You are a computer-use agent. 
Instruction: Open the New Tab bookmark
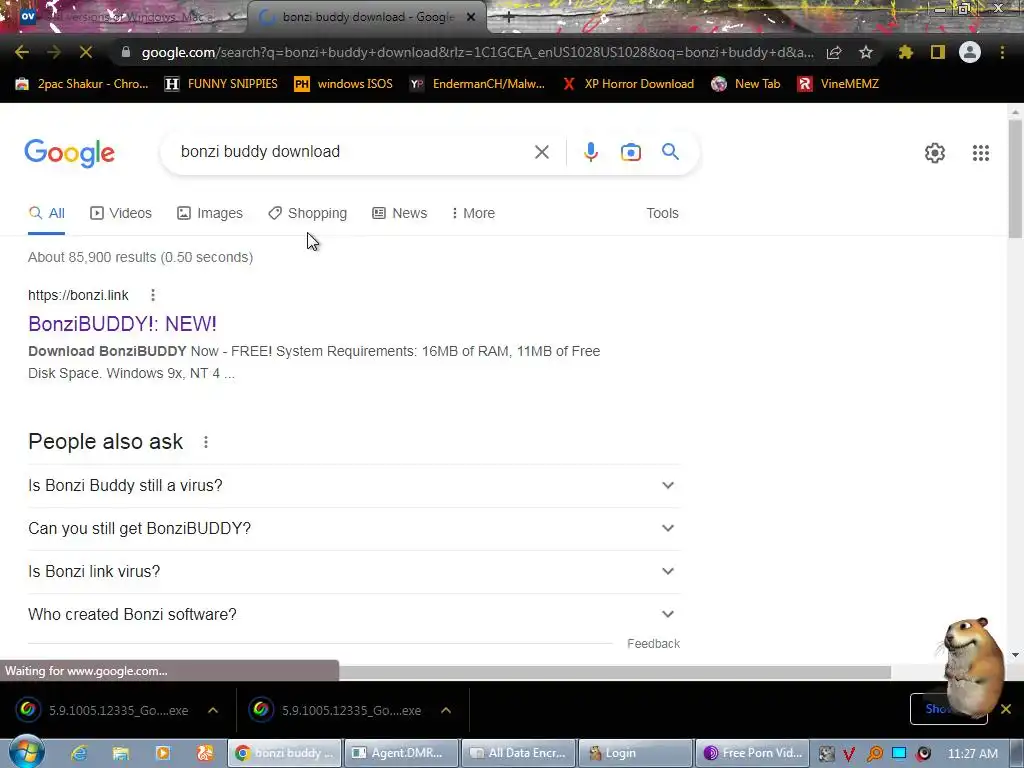tap(746, 84)
